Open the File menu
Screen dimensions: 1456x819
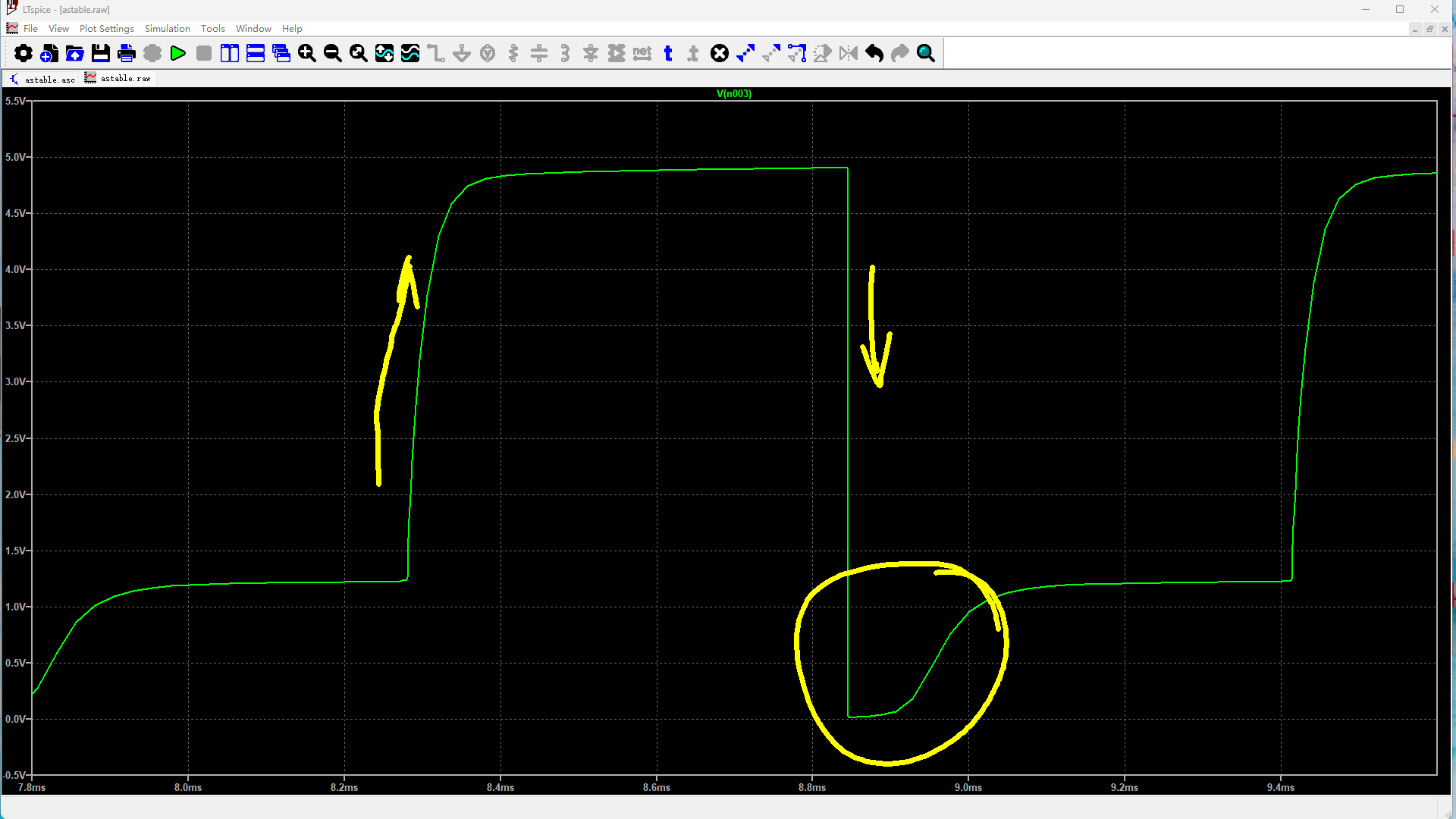pyautogui.click(x=30, y=29)
